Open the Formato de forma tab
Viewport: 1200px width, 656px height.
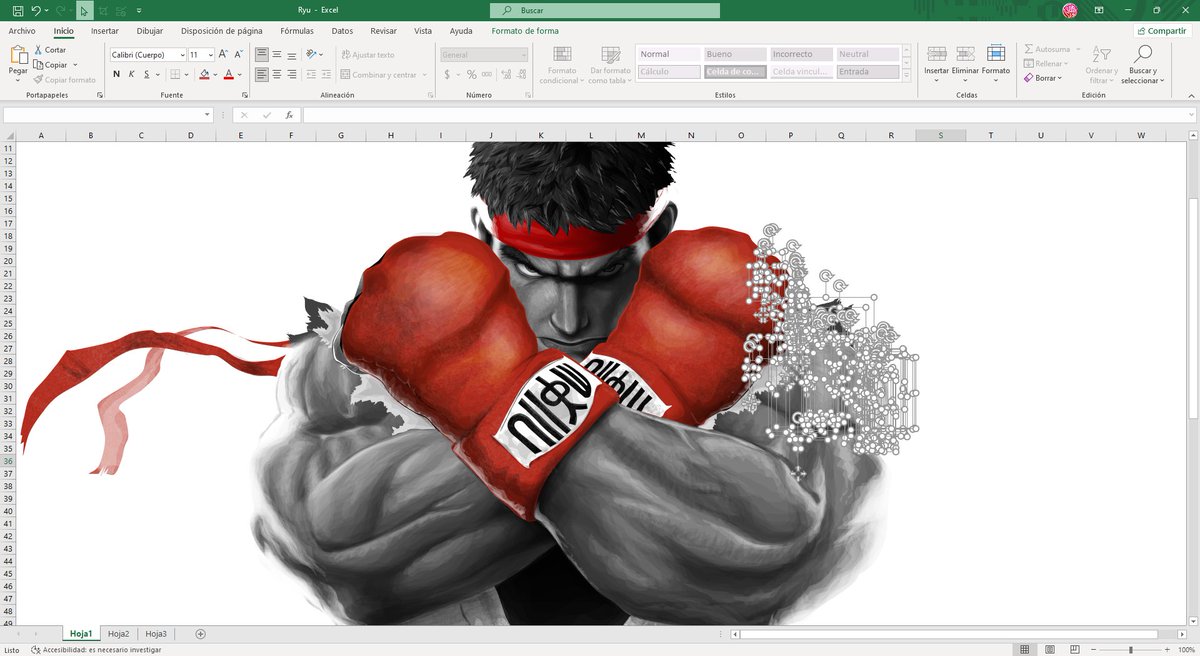[526, 31]
